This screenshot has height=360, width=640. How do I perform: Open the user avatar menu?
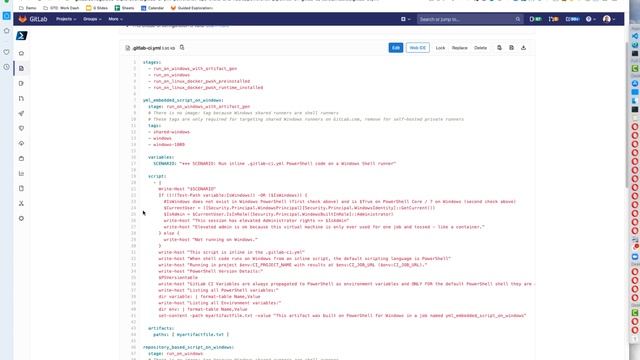click(609, 19)
